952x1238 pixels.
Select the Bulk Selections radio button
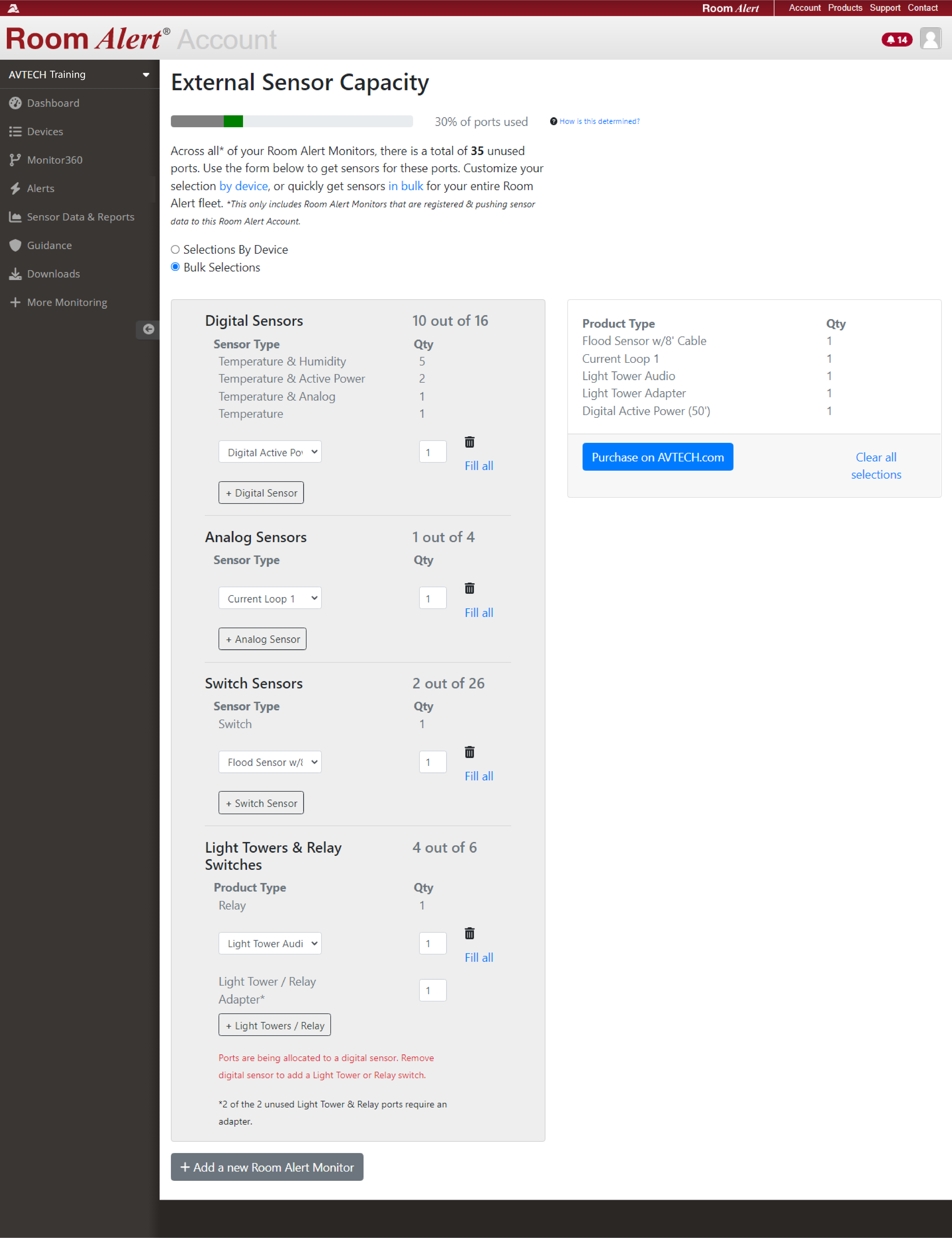[175, 267]
